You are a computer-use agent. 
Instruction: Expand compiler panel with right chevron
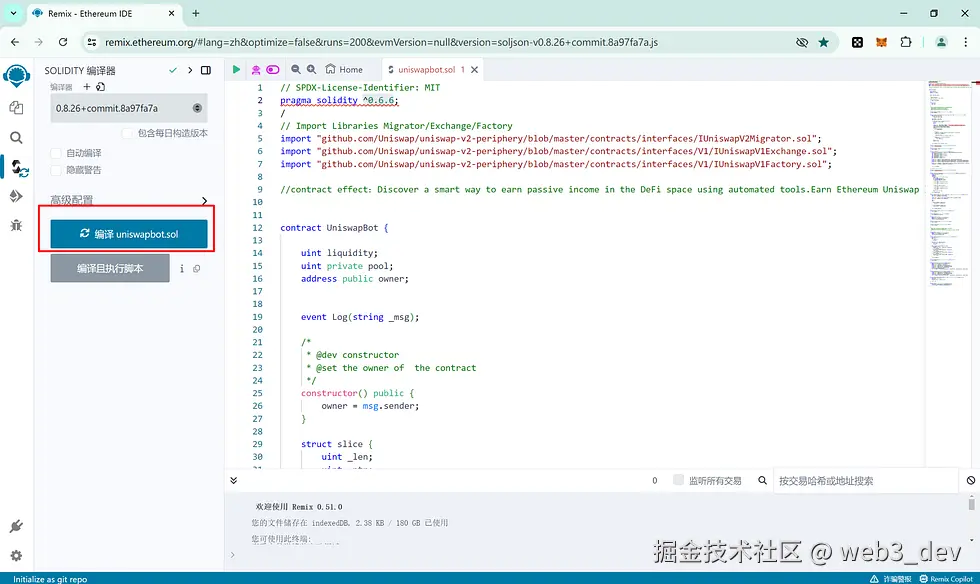(x=190, y=70)
